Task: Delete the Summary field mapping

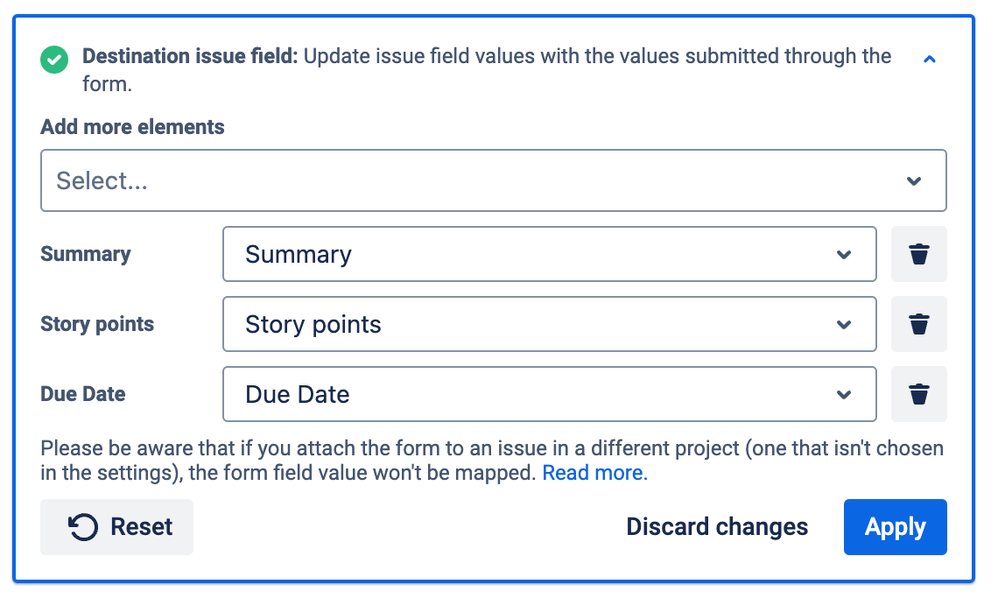Action: pos(918,254)
